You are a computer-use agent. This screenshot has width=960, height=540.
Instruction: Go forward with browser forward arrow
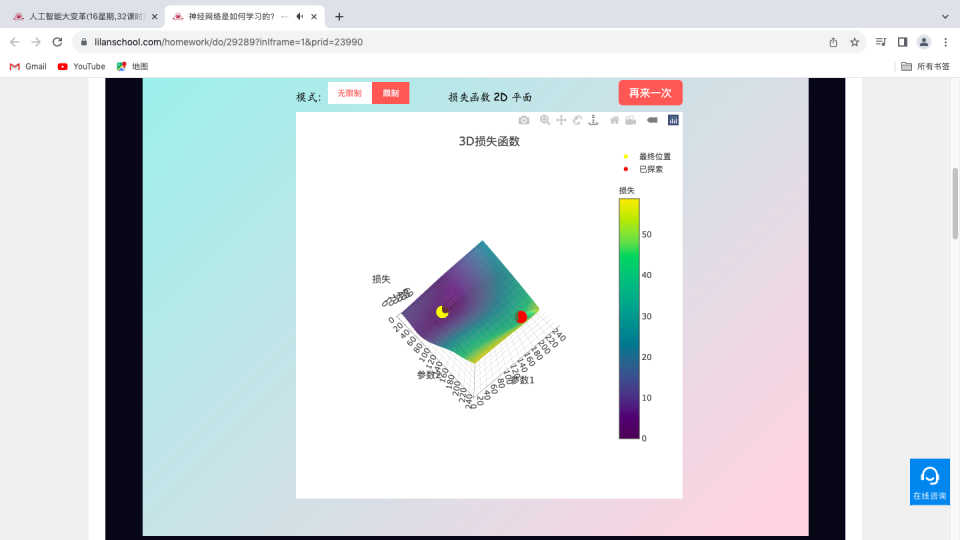pos(36,42)
